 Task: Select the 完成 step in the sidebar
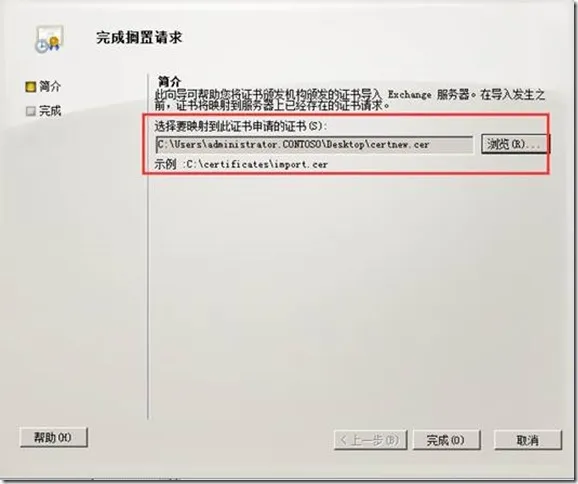tap(50, 111)
